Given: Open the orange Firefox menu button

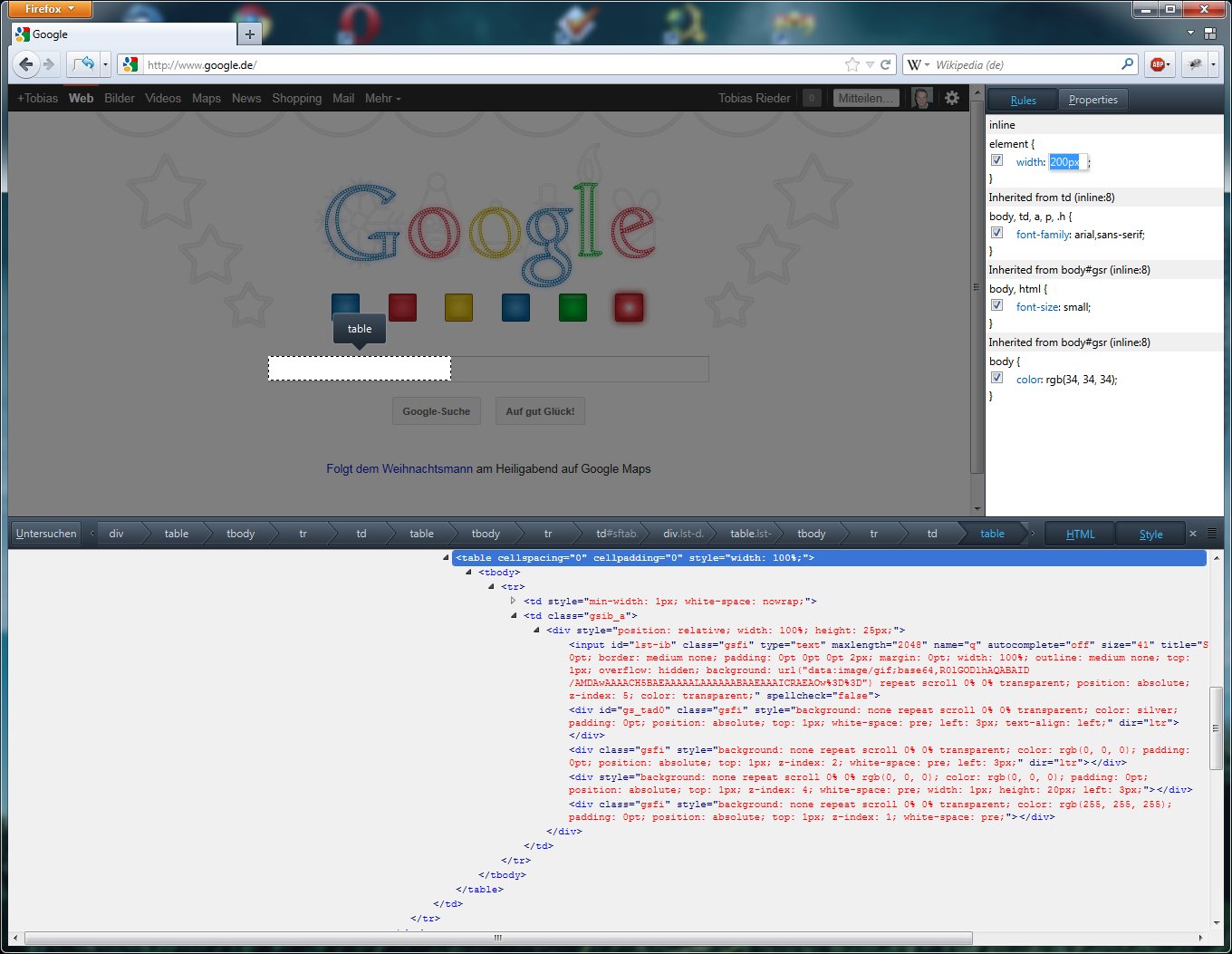Looking at the screenshot, I should pyautogui.click(x=52, y=9).
